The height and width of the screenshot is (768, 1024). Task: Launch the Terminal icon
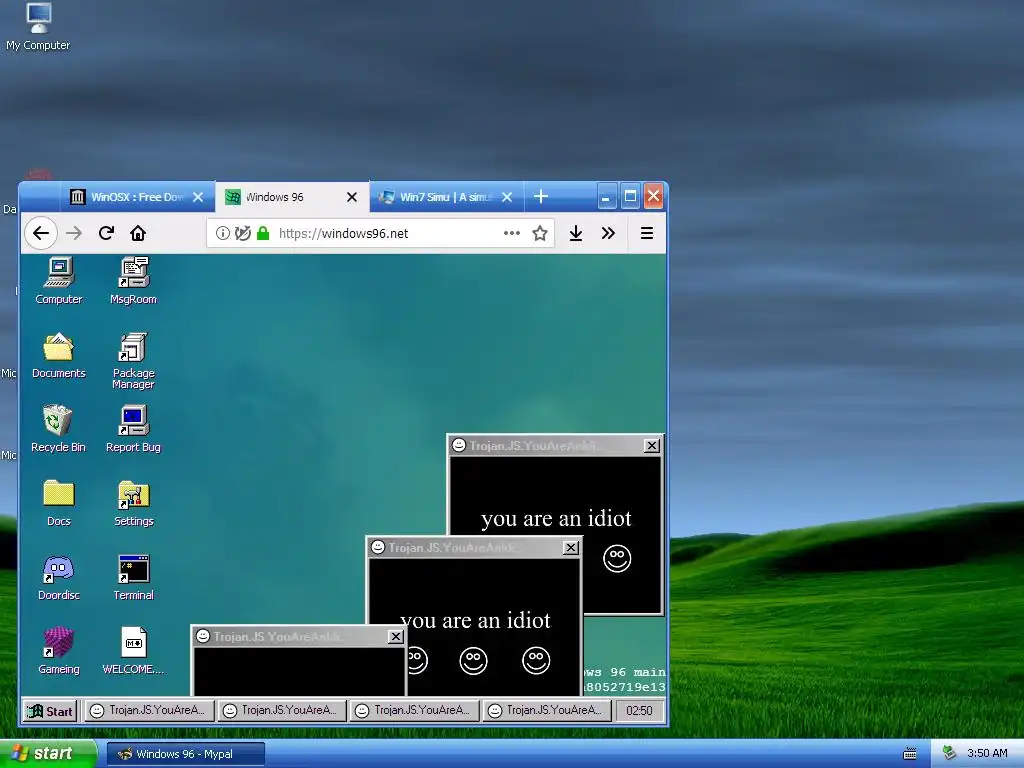click(x=133, y=577)
